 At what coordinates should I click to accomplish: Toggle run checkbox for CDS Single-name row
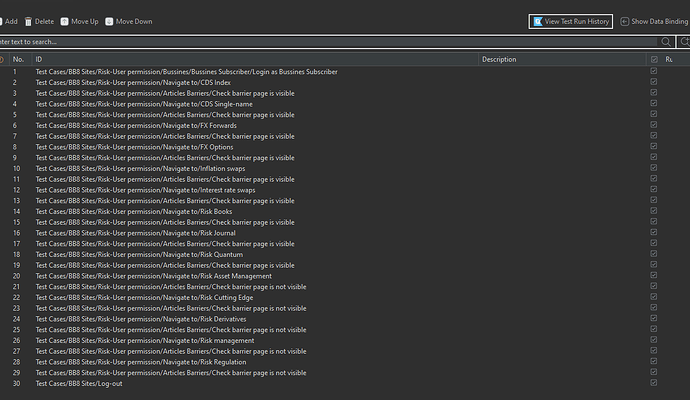click(x=653, y=103)
